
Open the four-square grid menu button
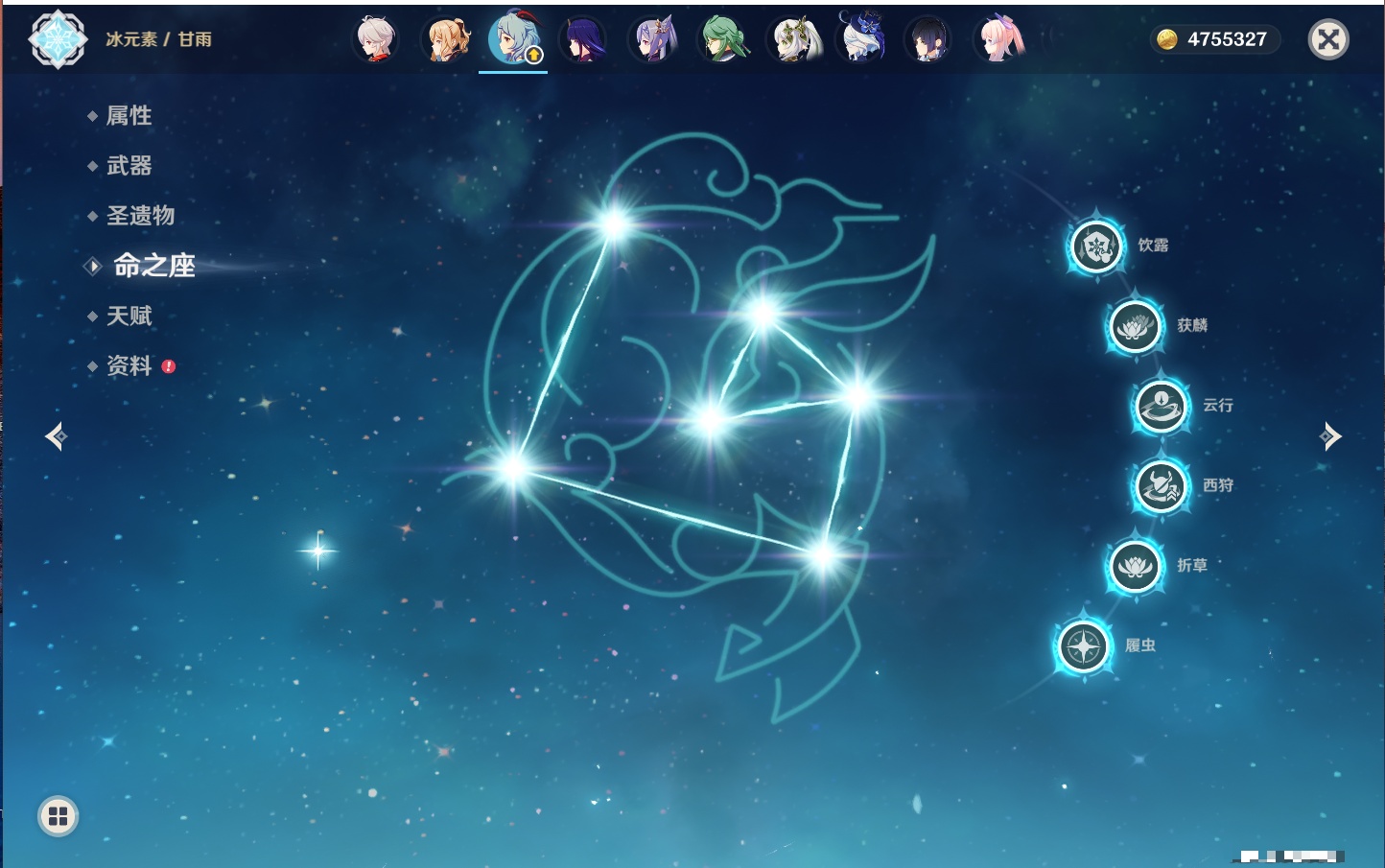[x=58, y=816]
